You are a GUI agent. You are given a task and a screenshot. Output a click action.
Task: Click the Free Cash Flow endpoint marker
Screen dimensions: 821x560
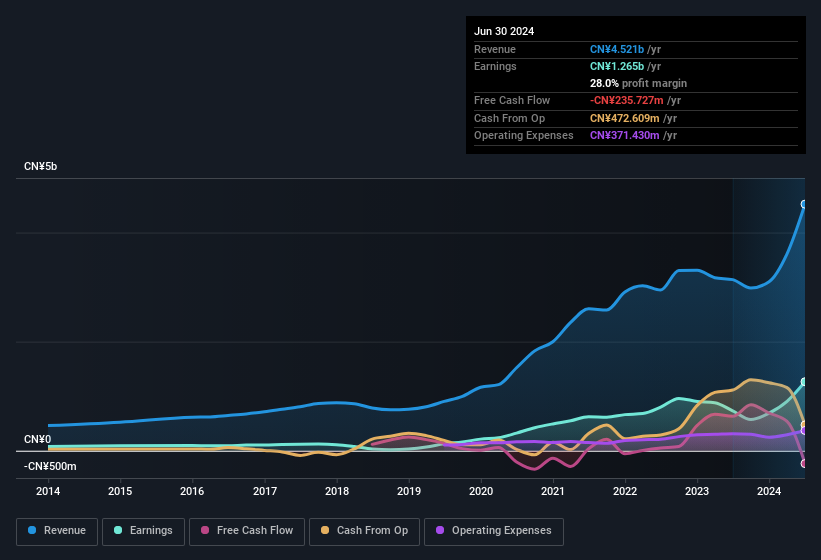click(804, 463)
